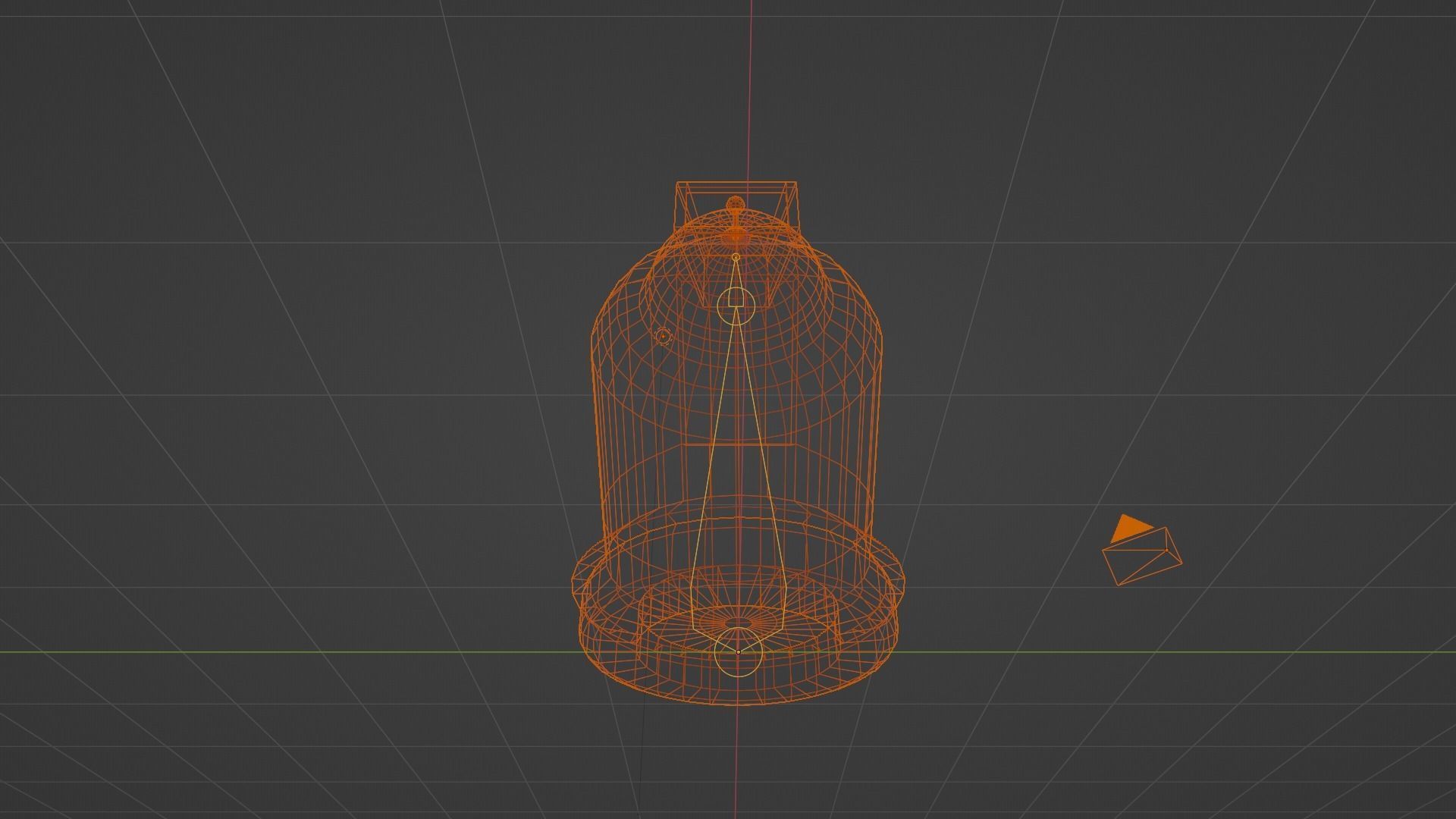The height and width of the screenshot is (819, 1456).
Task: Click the tiny yellow circle at cone apex
Action: [x=736, y=258]
